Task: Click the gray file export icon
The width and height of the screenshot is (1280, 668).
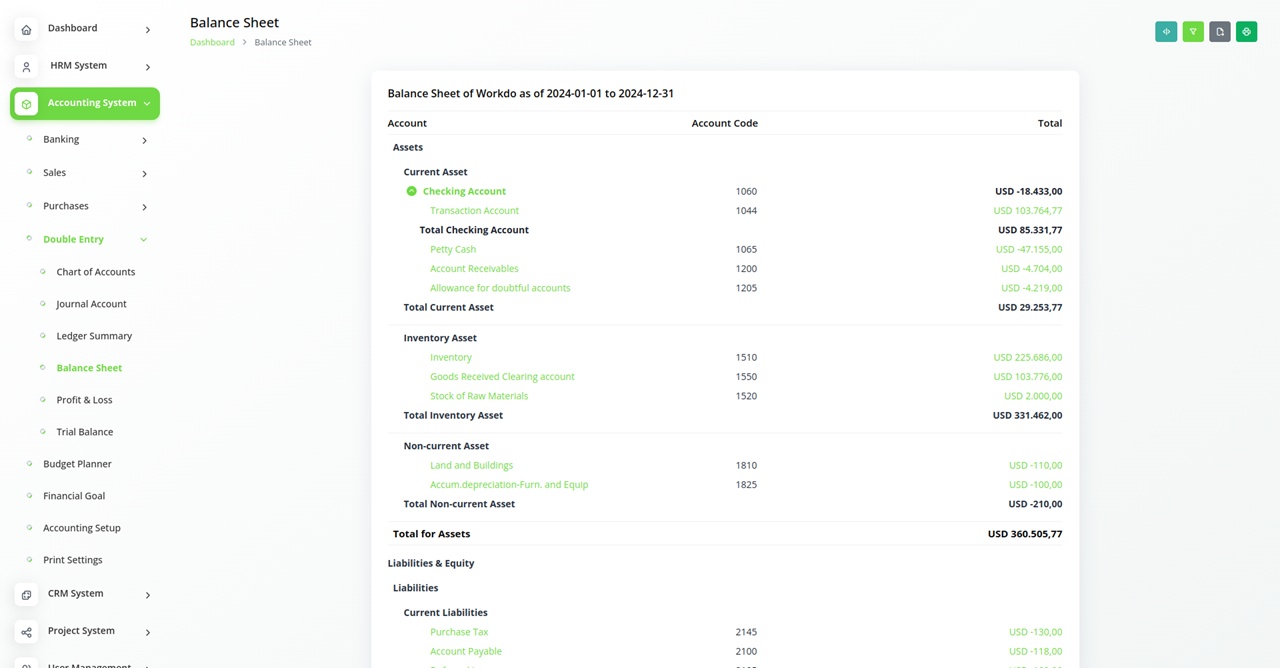Action: click(x=1220, y=32)
